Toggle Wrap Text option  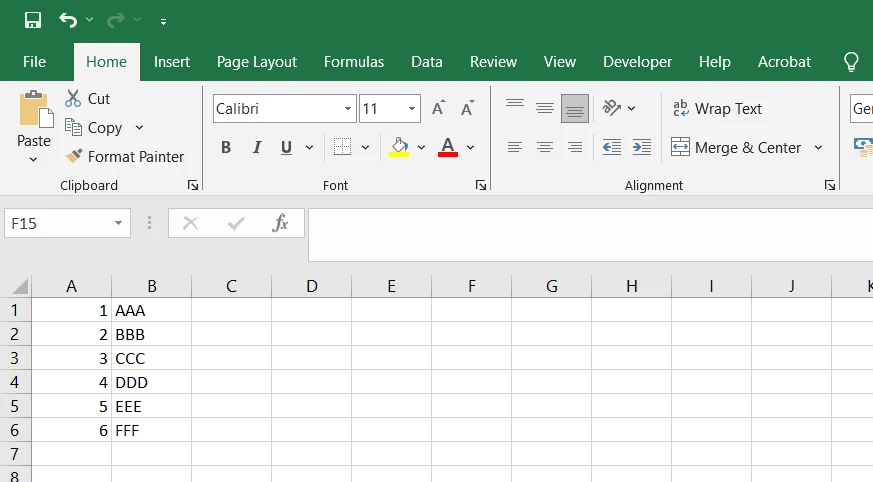[717, 109]
